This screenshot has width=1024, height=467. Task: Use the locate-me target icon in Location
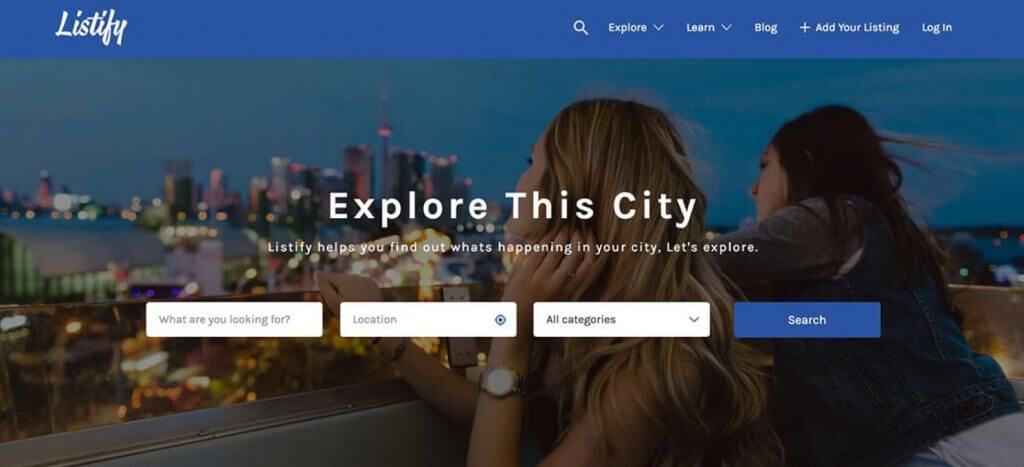tap(500, 319)
